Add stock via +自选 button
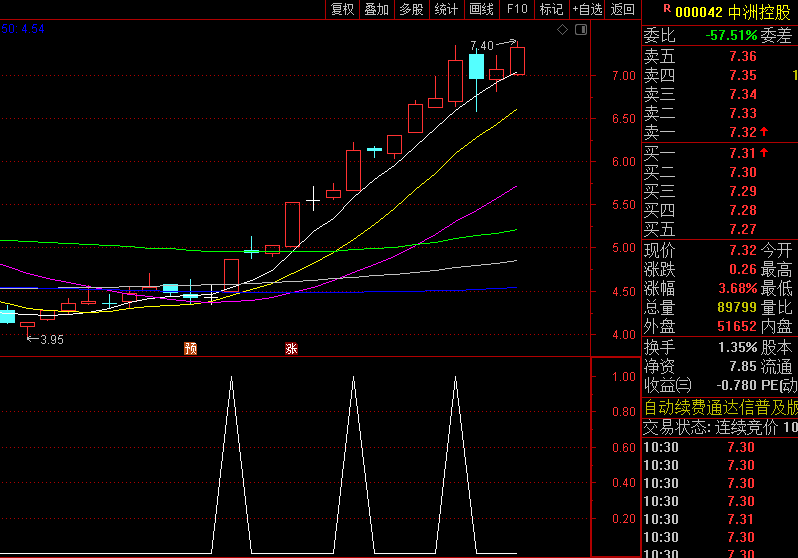Image resolution: width=798 pixels, height=558 pixels. pos(587,10)
